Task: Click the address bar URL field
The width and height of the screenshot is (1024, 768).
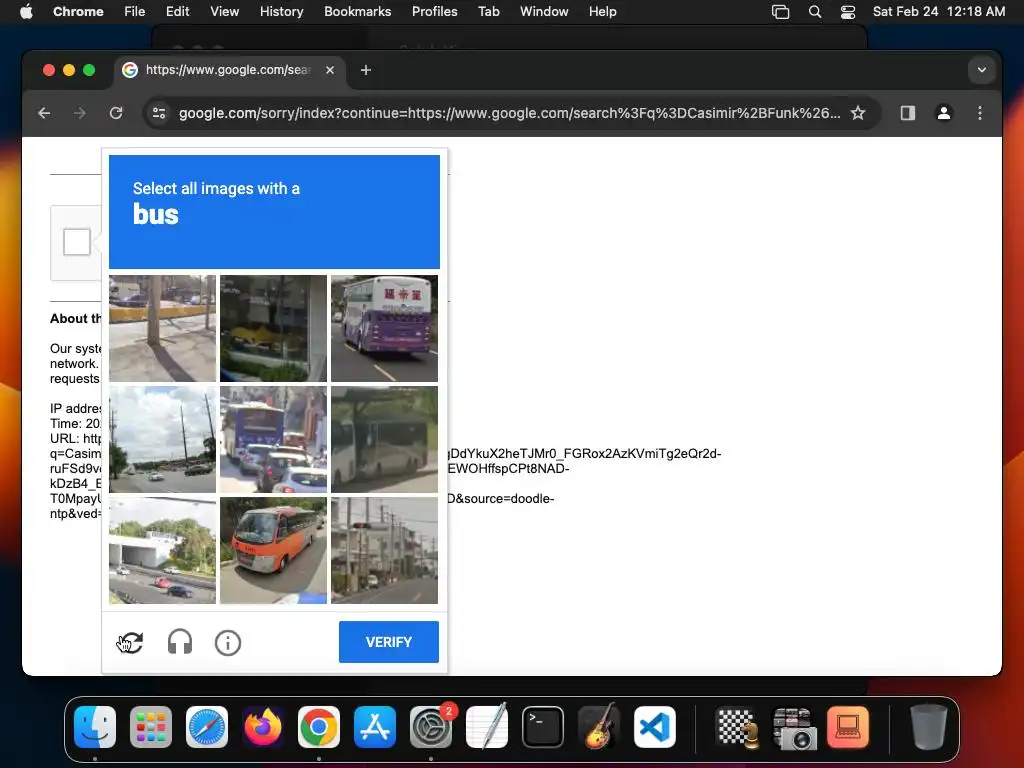Action: pos(509,113)
